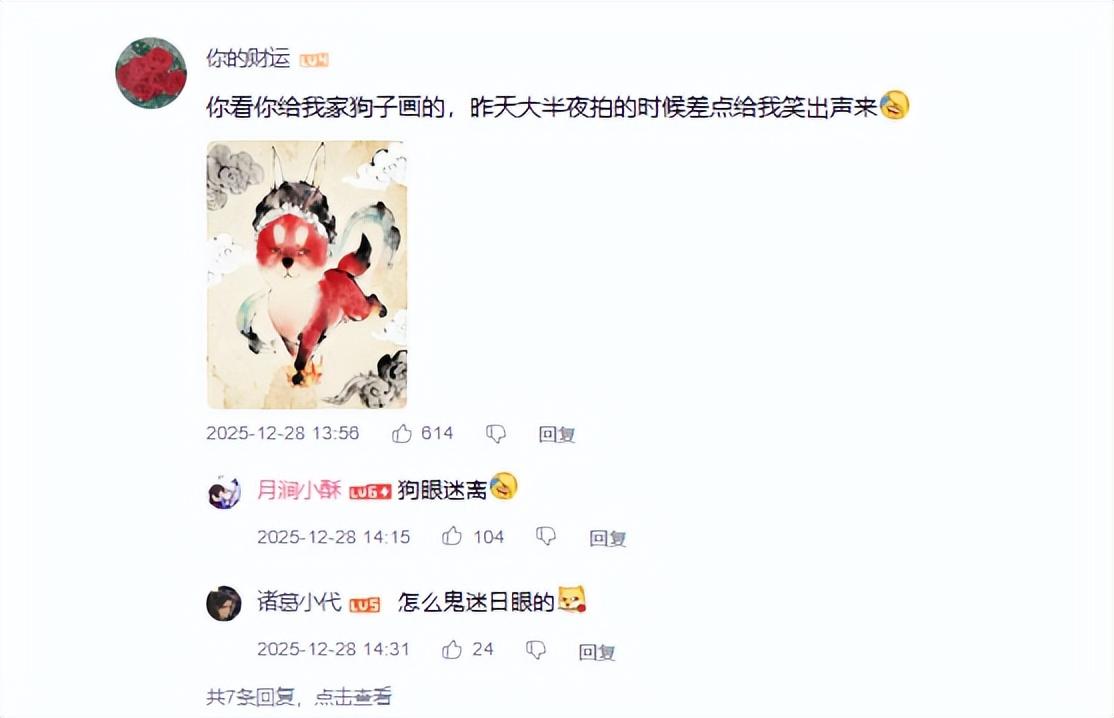Viewport: 1114px width, 718px height.
Task: Open the pink username 月涧小酥
Action: pyautogui.click(x=299, y=490)
